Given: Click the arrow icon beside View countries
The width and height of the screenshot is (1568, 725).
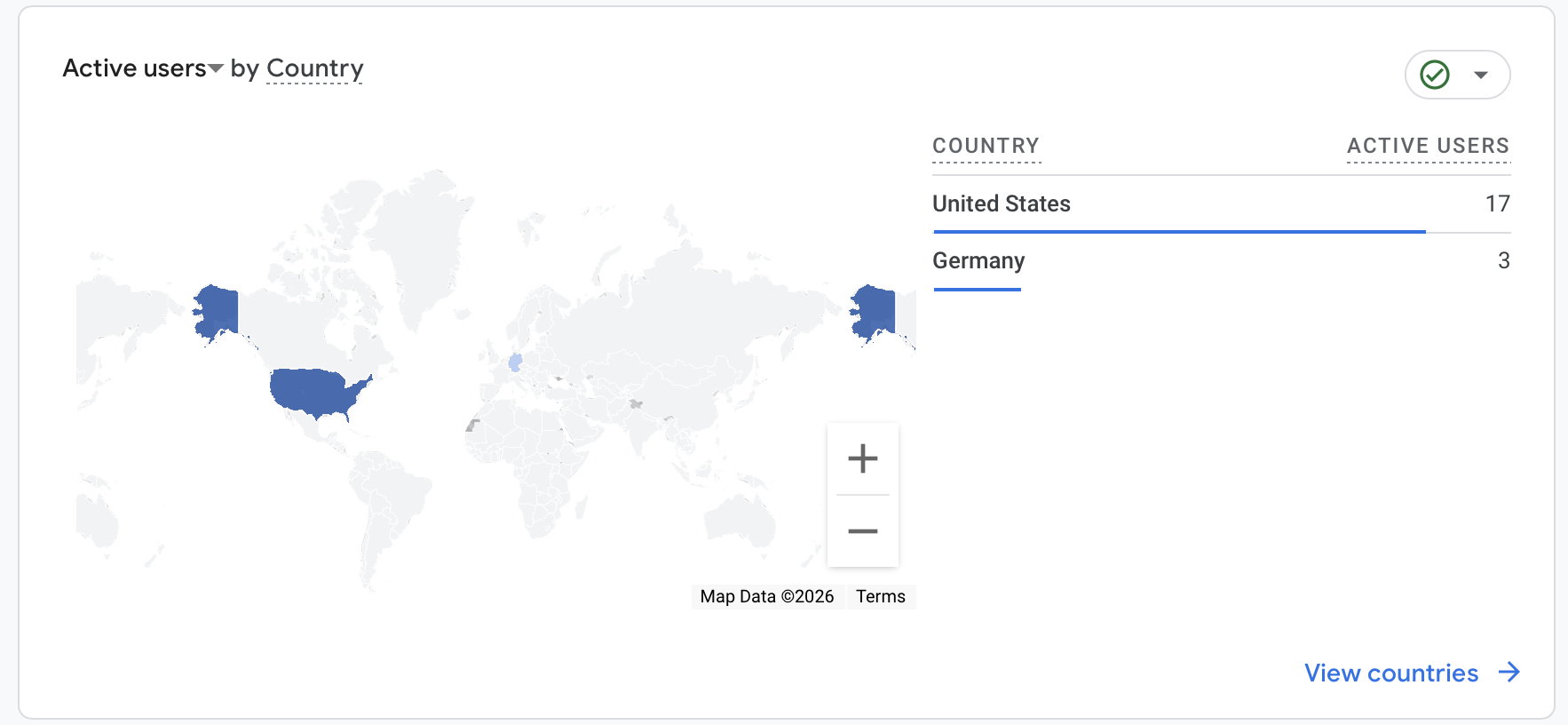Looking at the screenshot, I should pos(1509,673).
